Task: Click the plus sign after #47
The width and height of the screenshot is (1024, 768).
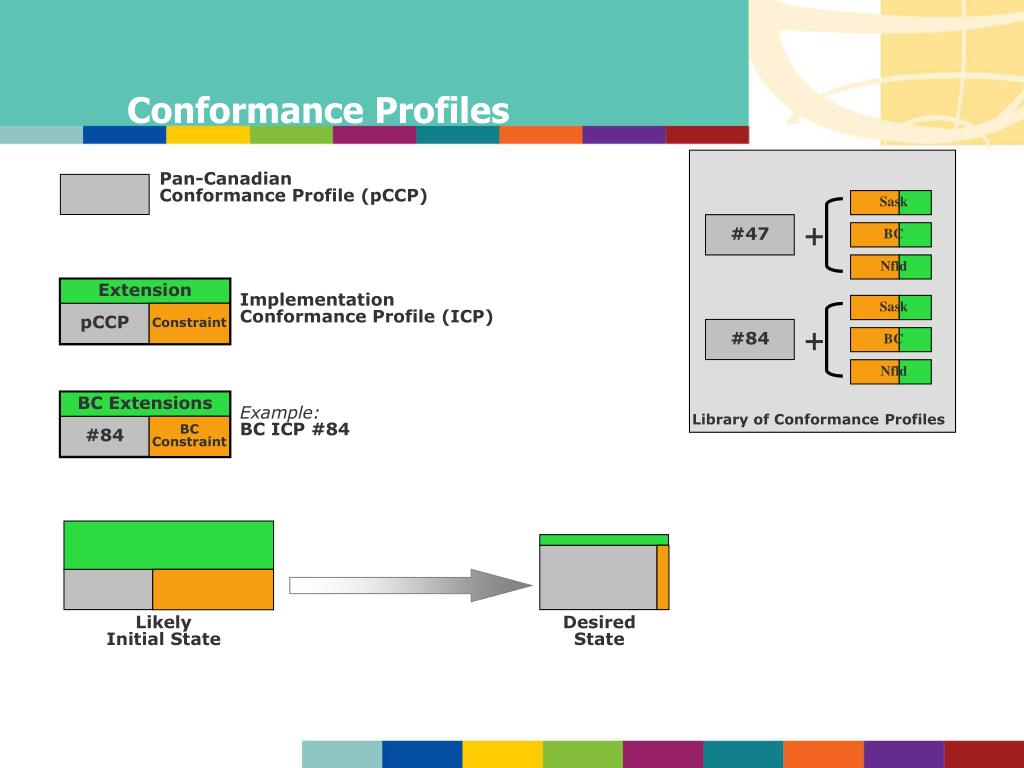Action: click(814, 236)
